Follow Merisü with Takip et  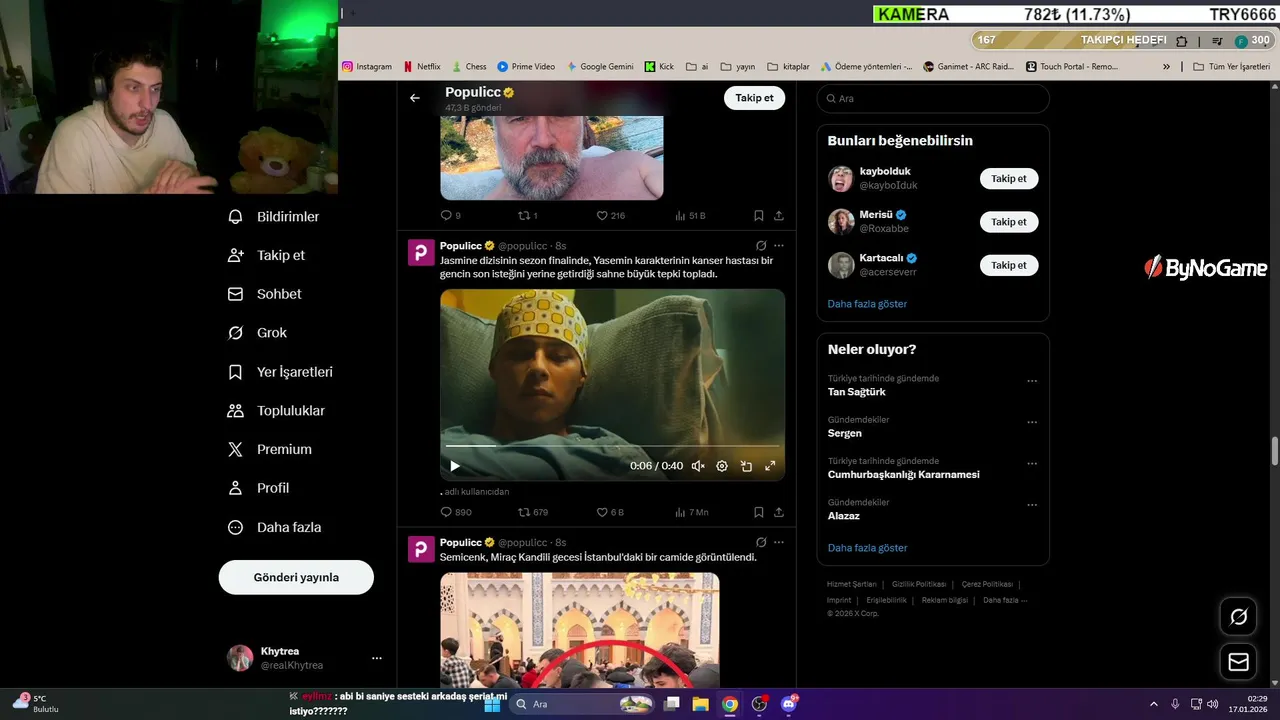point(1009,222)
